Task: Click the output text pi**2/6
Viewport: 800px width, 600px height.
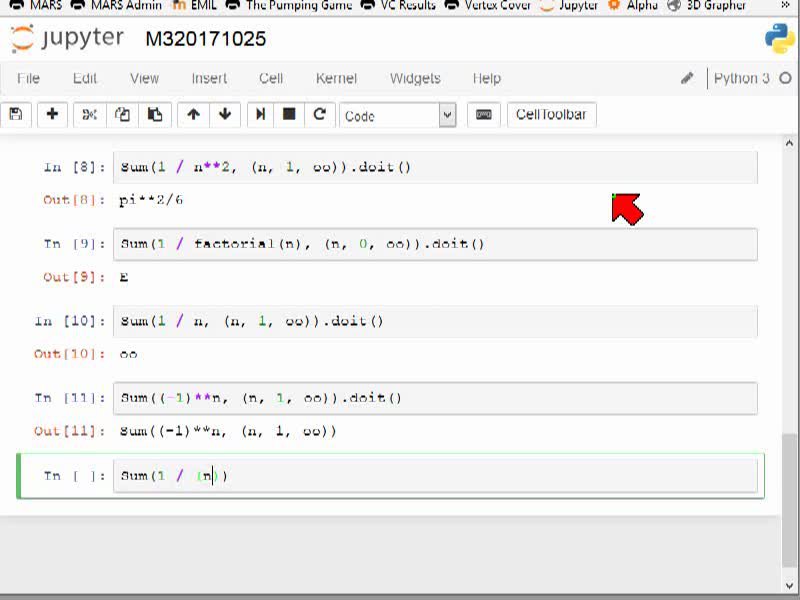Action: (151, 199)
